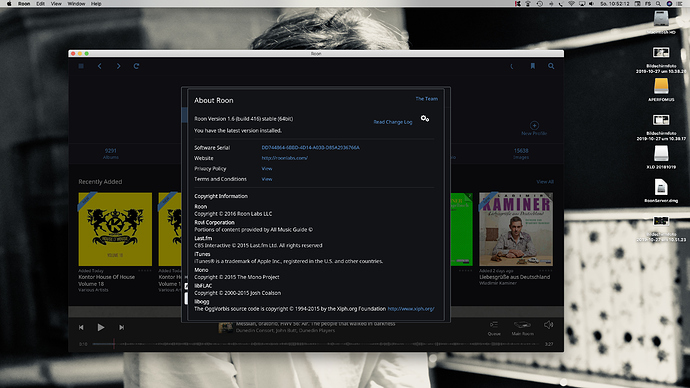The width and height of the screenshot is (690, 388).
Task: Open the Roon hamburger menu icon
Action: pos(81,66)
